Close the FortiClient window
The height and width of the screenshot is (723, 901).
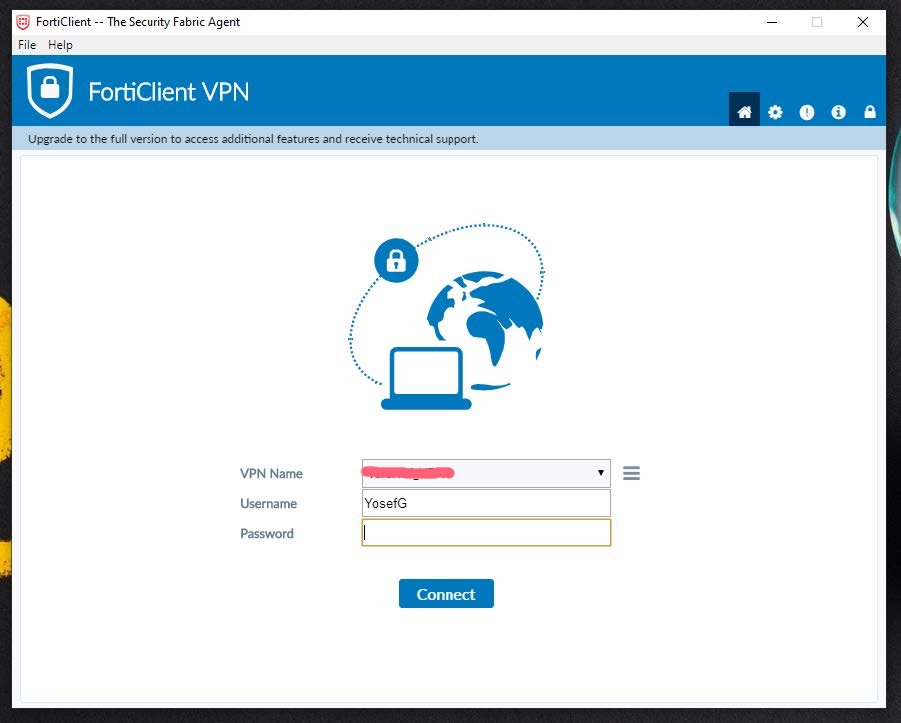click(x=863, y=22)
